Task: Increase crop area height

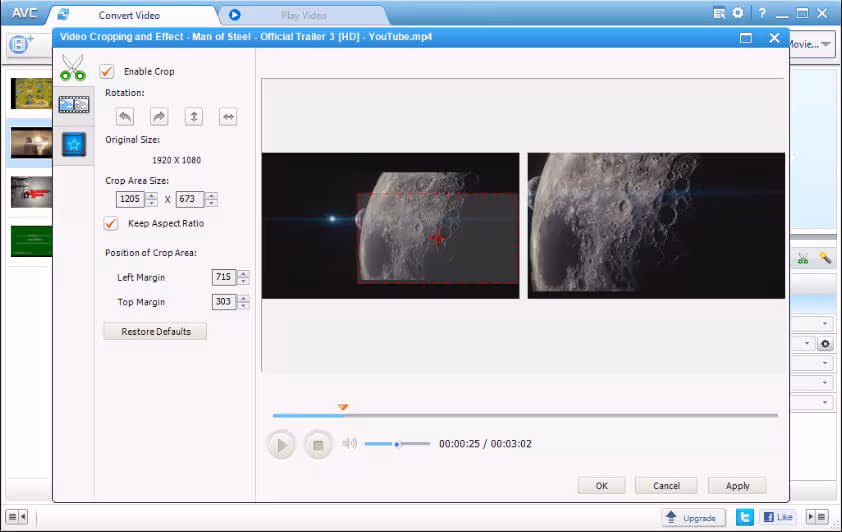Action: point(212,195)
